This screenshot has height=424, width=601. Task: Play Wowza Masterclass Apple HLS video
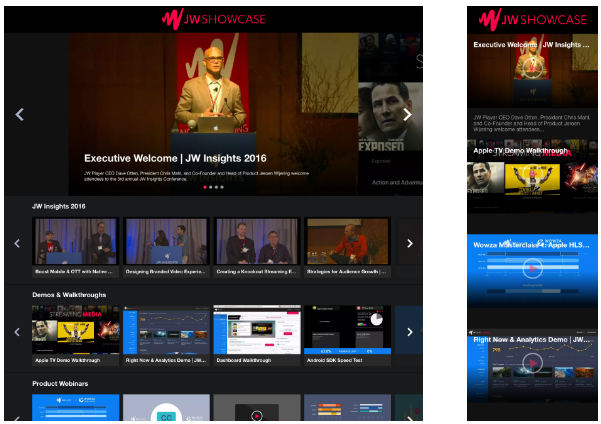click(x=533, y=268)
